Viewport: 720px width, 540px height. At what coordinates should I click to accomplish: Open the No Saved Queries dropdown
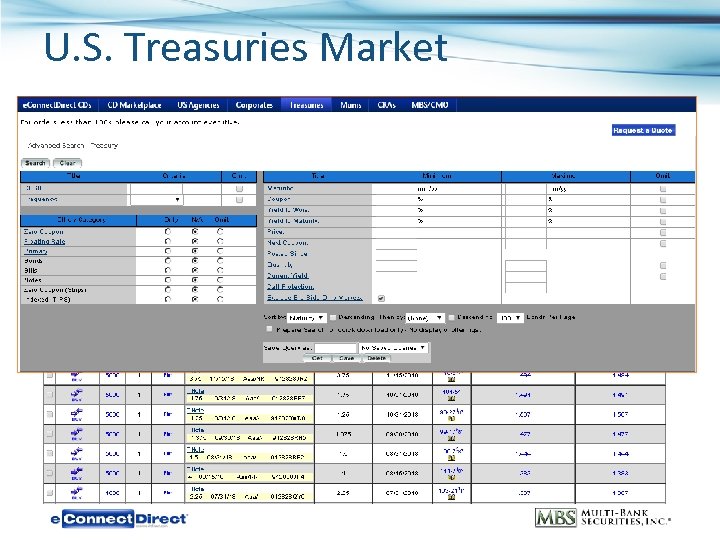point(394,348)
